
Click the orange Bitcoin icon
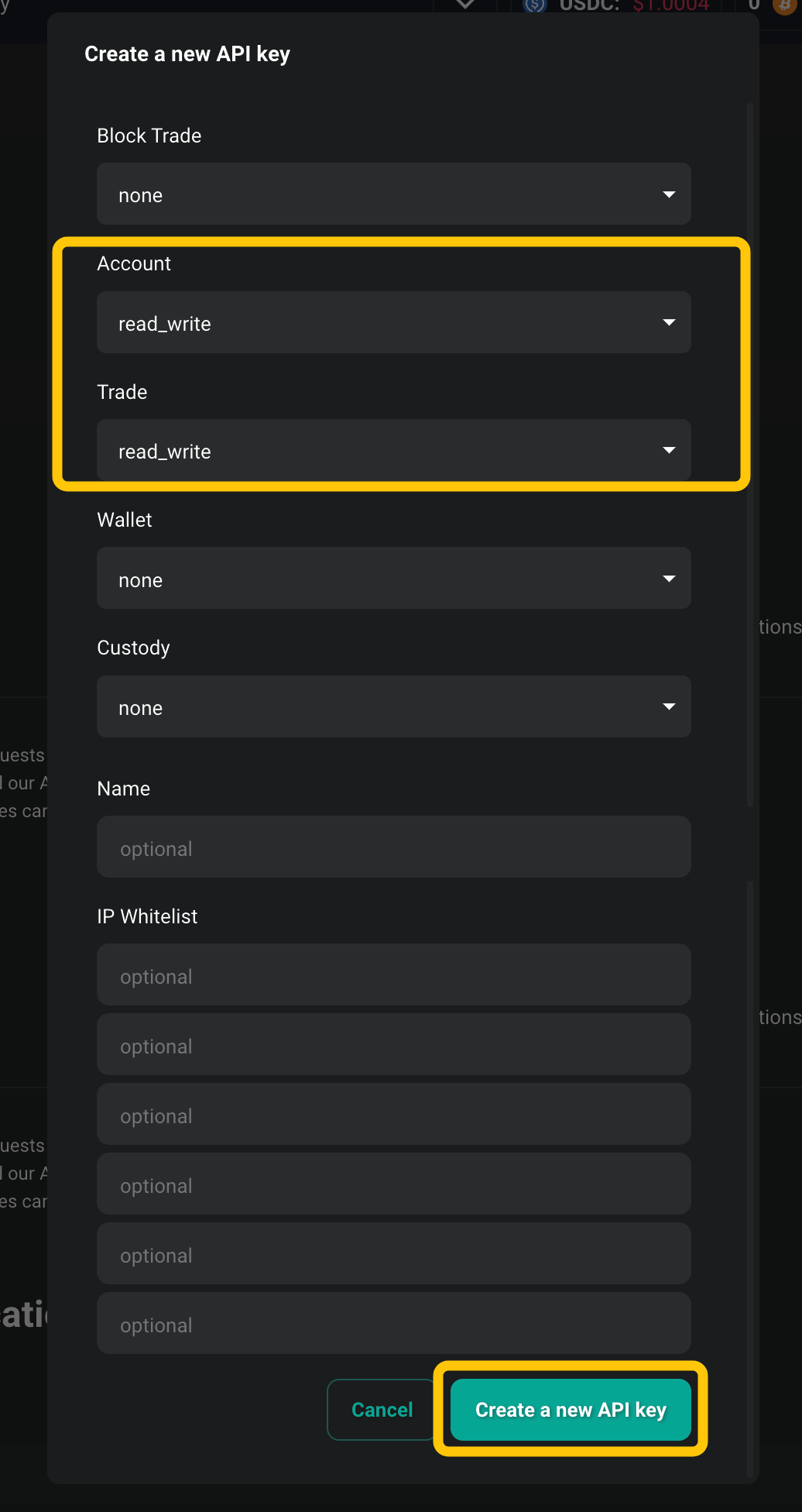(785, 5)
